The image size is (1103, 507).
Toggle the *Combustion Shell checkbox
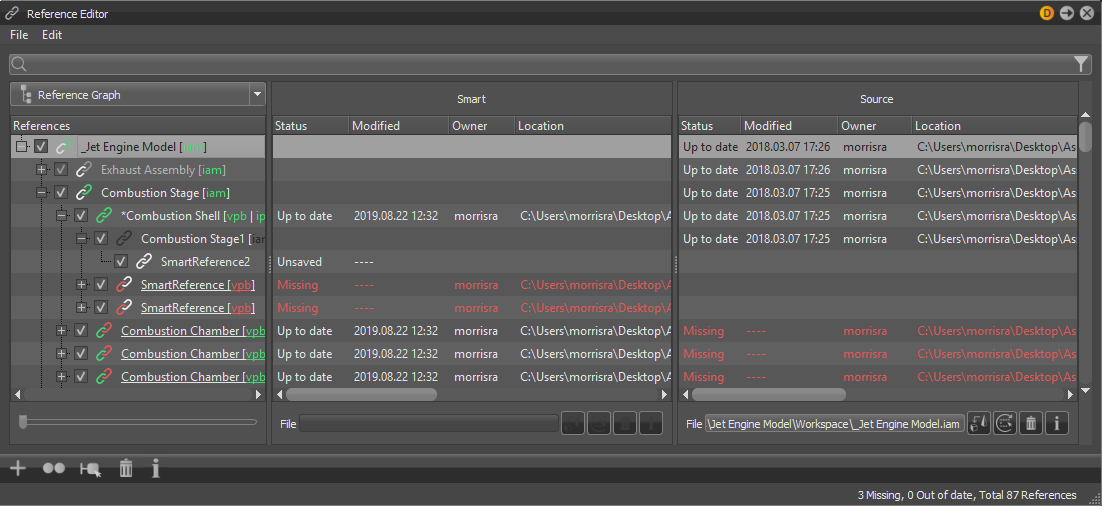[81, 216]
